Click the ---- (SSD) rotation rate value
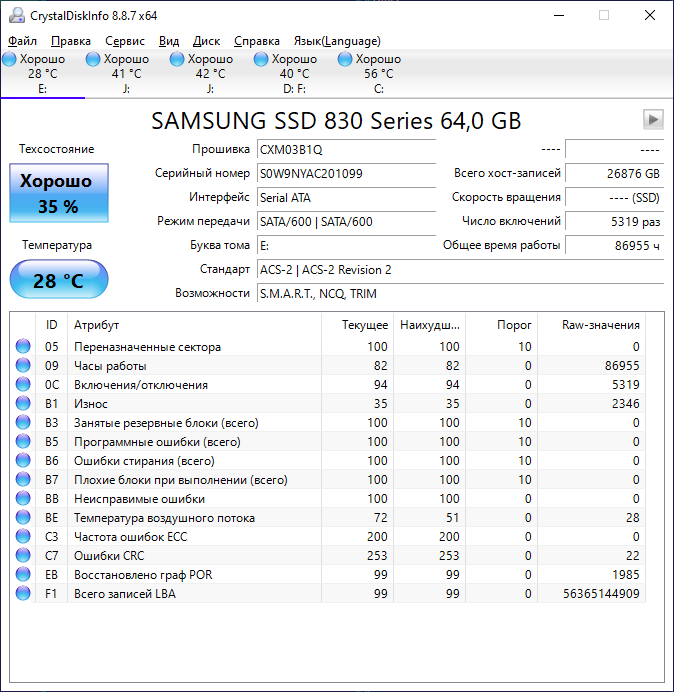The image size is (674, 692). [x=614, y=197]
